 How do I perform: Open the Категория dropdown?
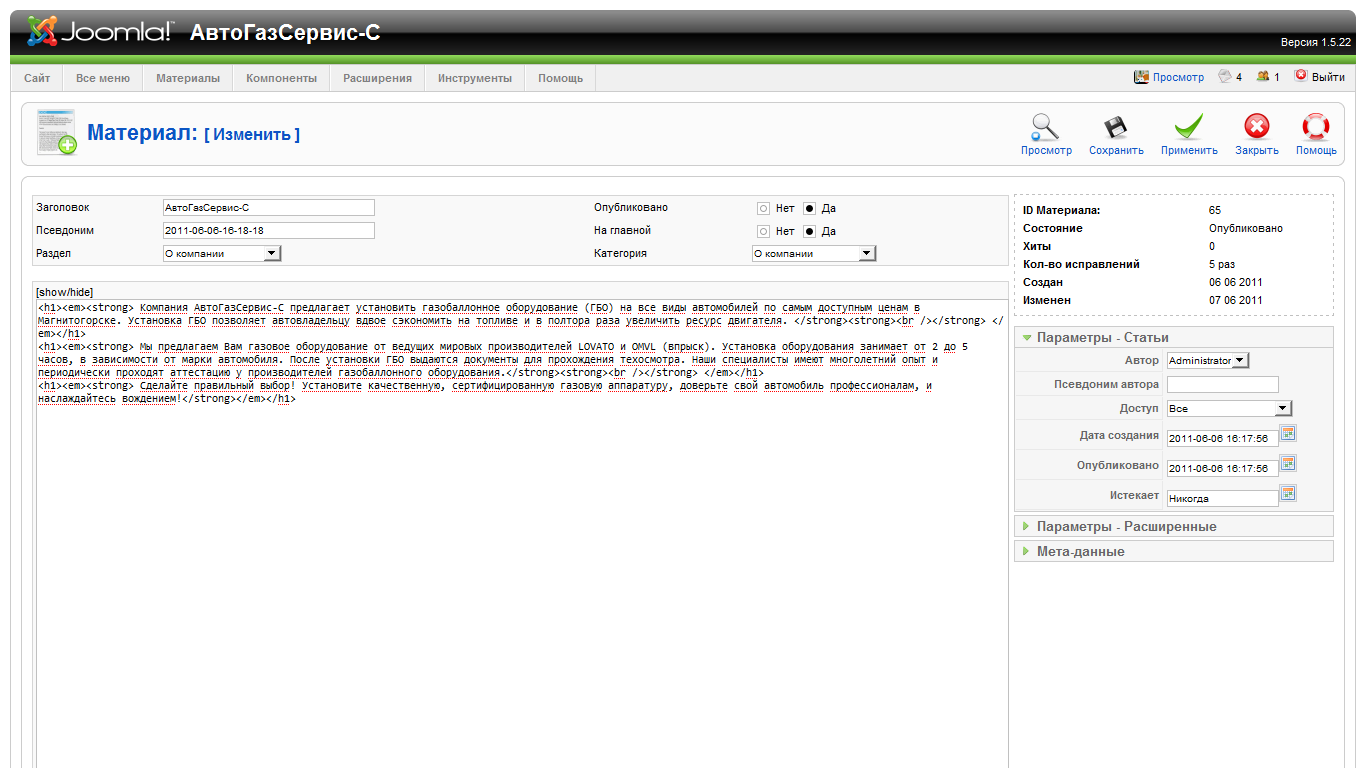tap(814, 254)
